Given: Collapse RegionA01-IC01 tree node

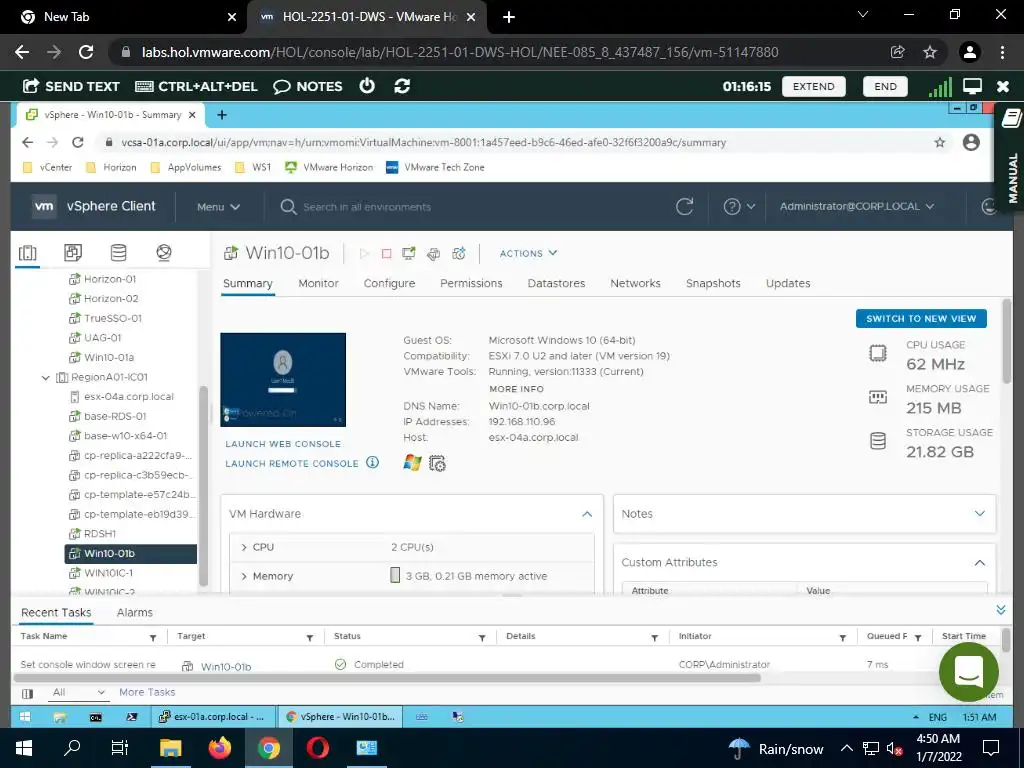Looking at the screenshot, I should point(46,377).
